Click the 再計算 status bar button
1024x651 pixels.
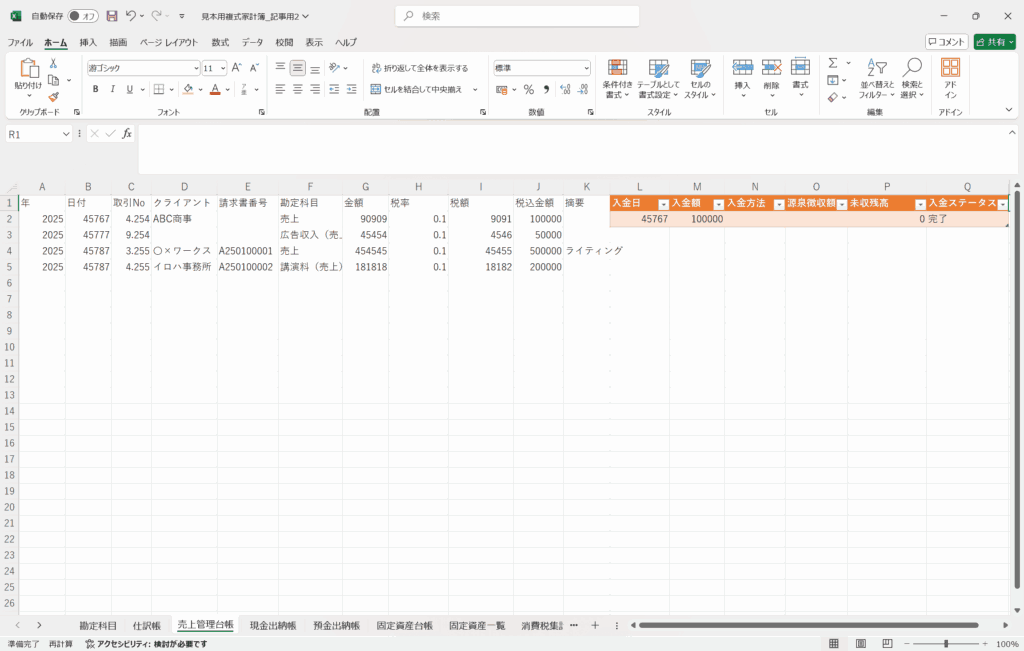[x=61, y=644]
